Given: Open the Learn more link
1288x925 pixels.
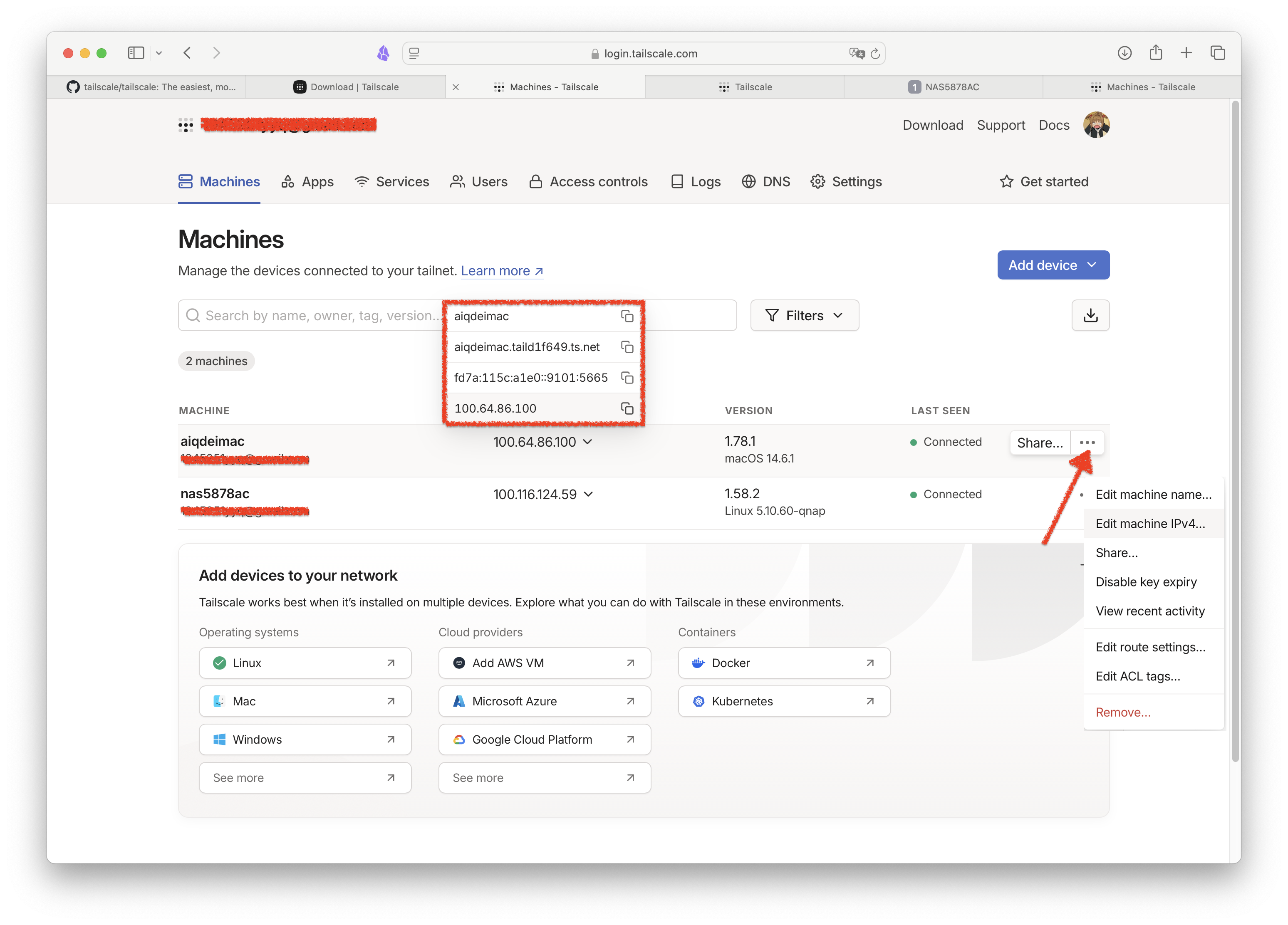Looking at the screenshot, I should pos(502,271).
